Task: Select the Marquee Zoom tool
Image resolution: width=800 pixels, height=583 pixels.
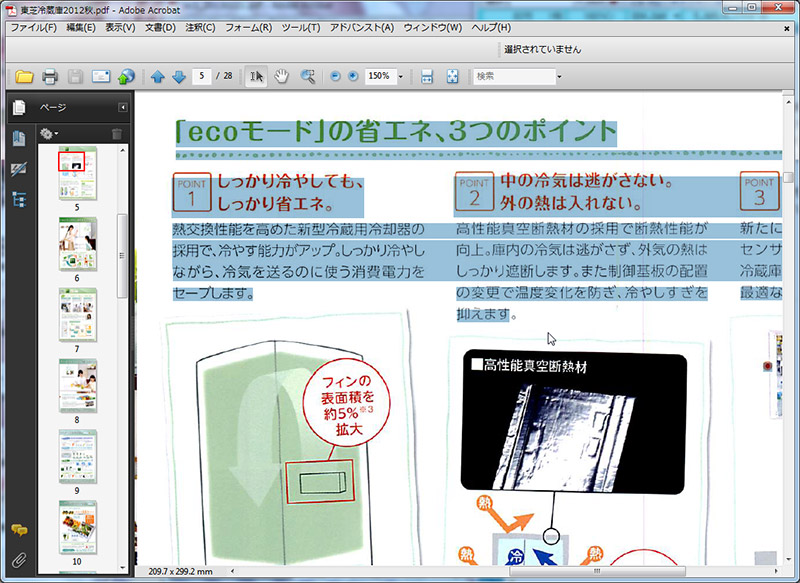Action: point(306,76)
